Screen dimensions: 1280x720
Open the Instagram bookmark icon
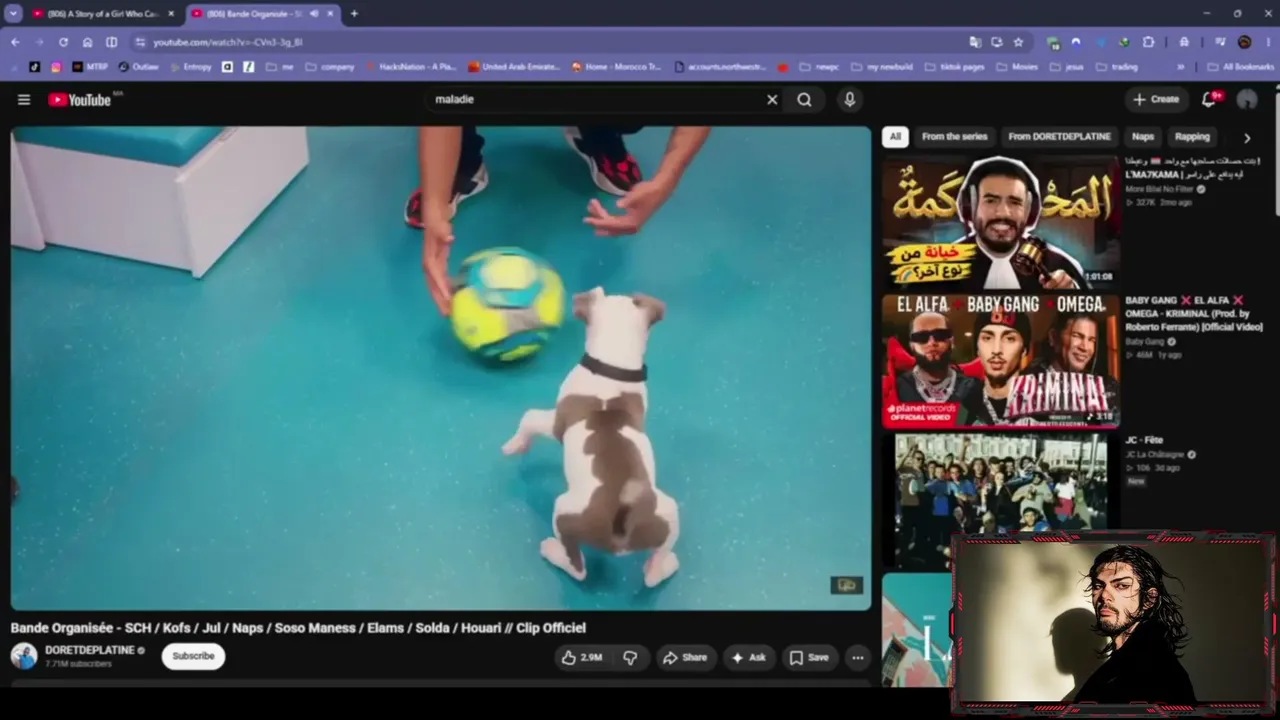pos(56,67)
